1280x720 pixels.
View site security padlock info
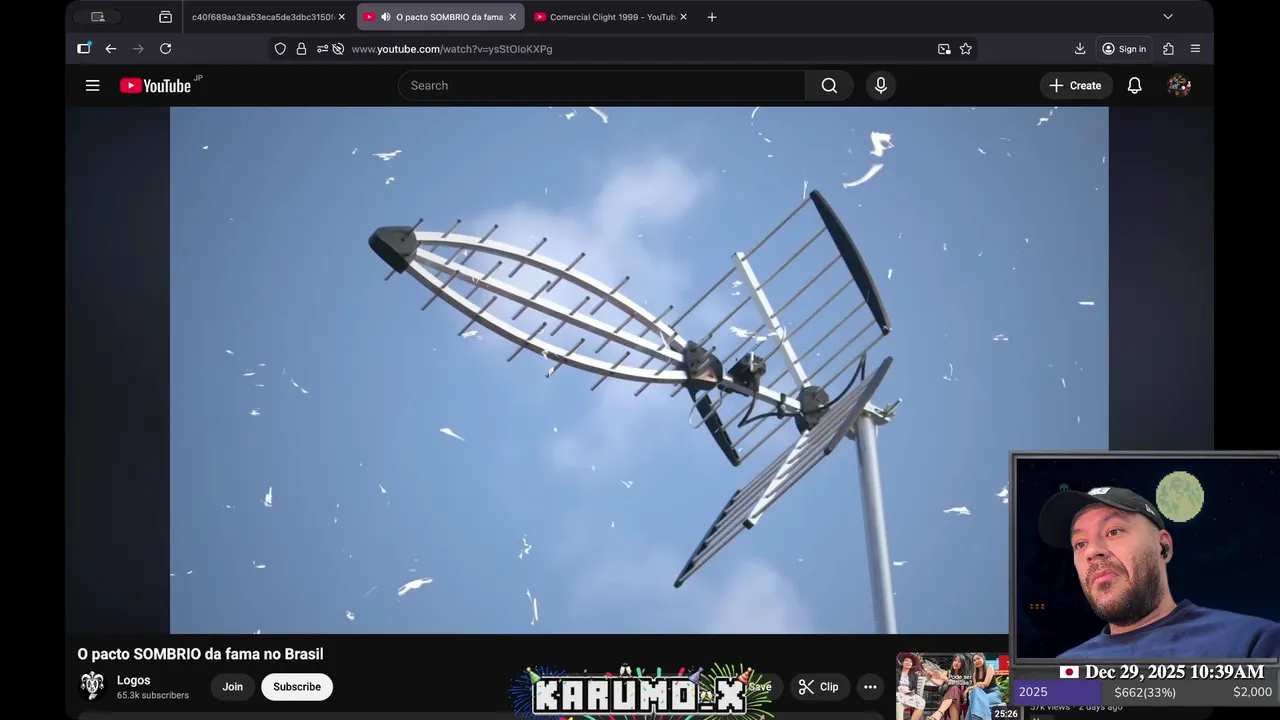[301, 49]
